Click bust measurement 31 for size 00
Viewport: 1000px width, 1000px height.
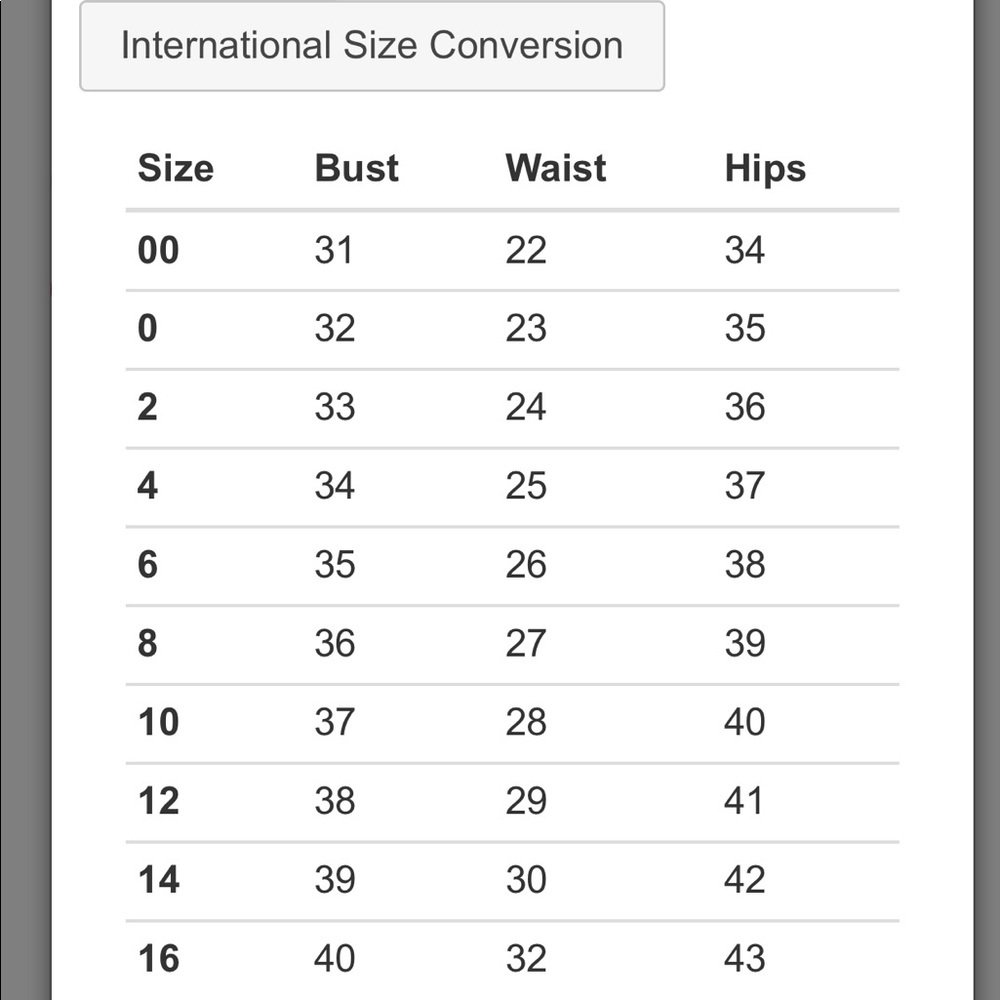[333, 250]
